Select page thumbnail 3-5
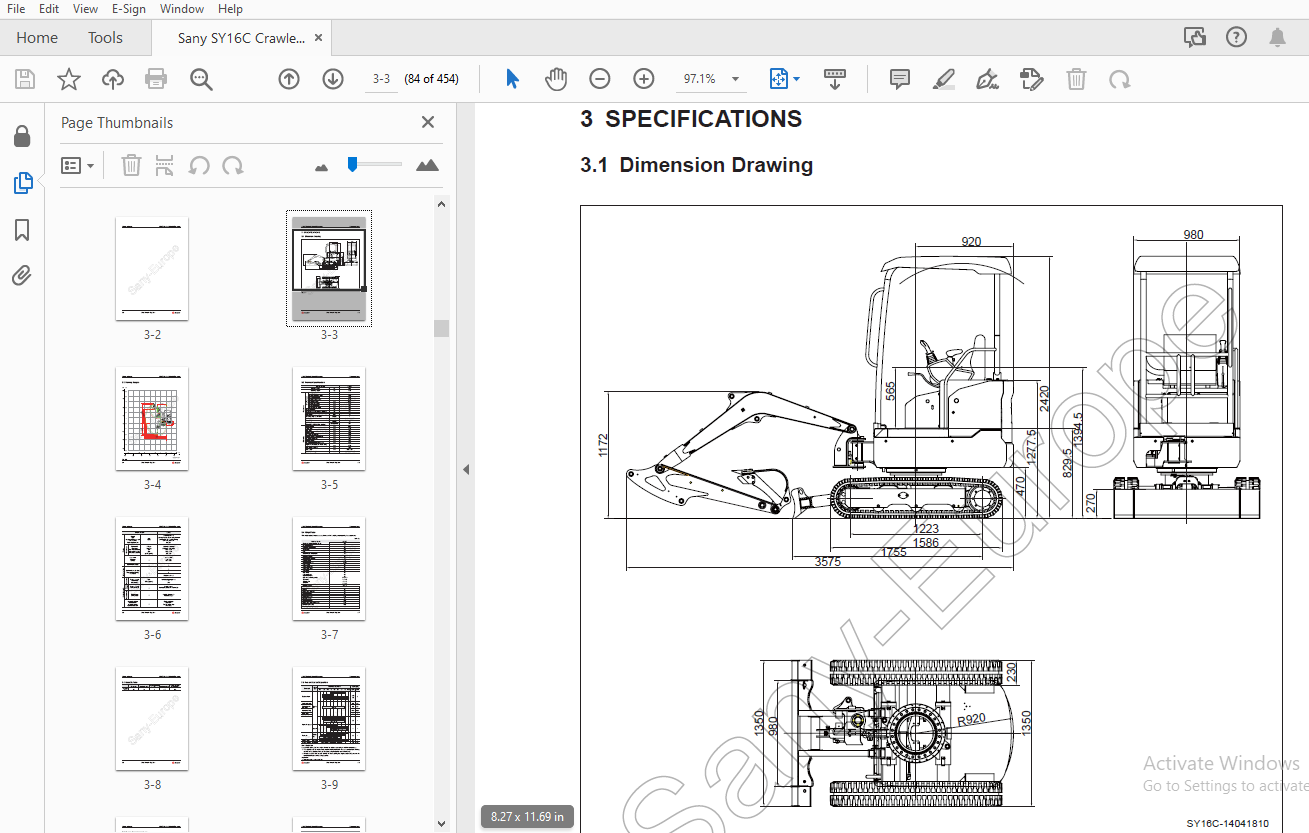1309x833 pixels. point(329,419)
